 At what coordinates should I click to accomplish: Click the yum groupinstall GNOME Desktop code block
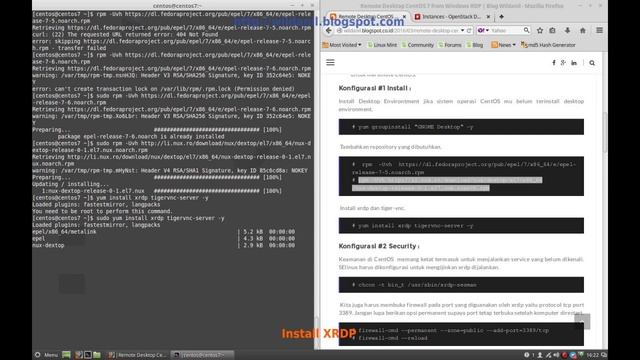(x=461, y=127)
